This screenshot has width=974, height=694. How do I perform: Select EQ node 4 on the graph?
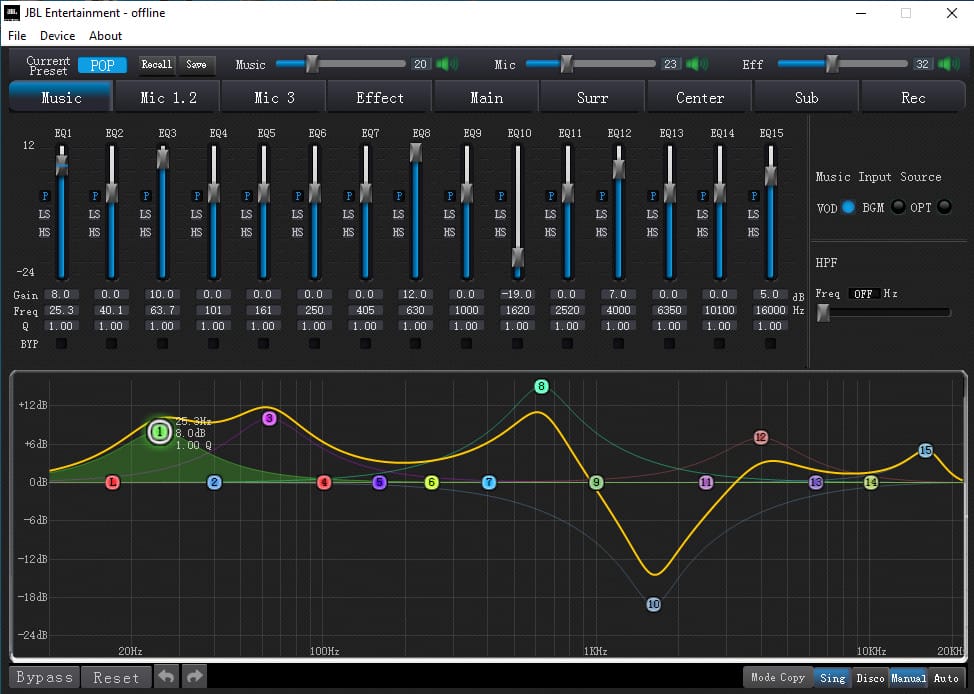(x=324, y=482)
